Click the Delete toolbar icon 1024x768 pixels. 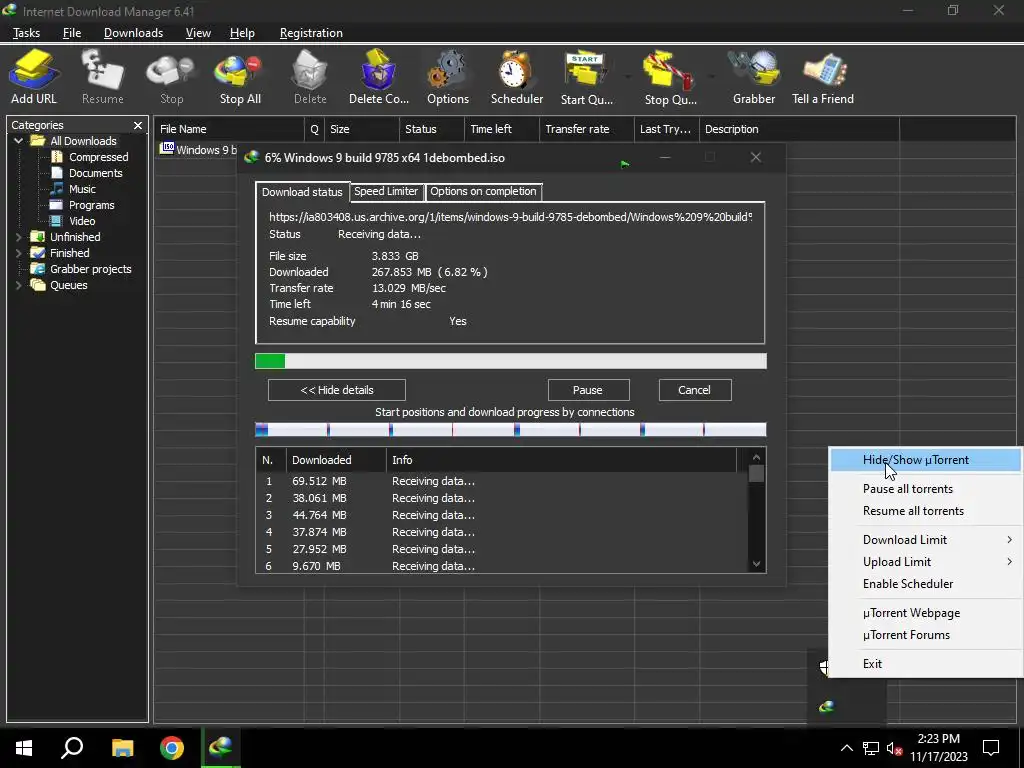(x=310, y=77)
